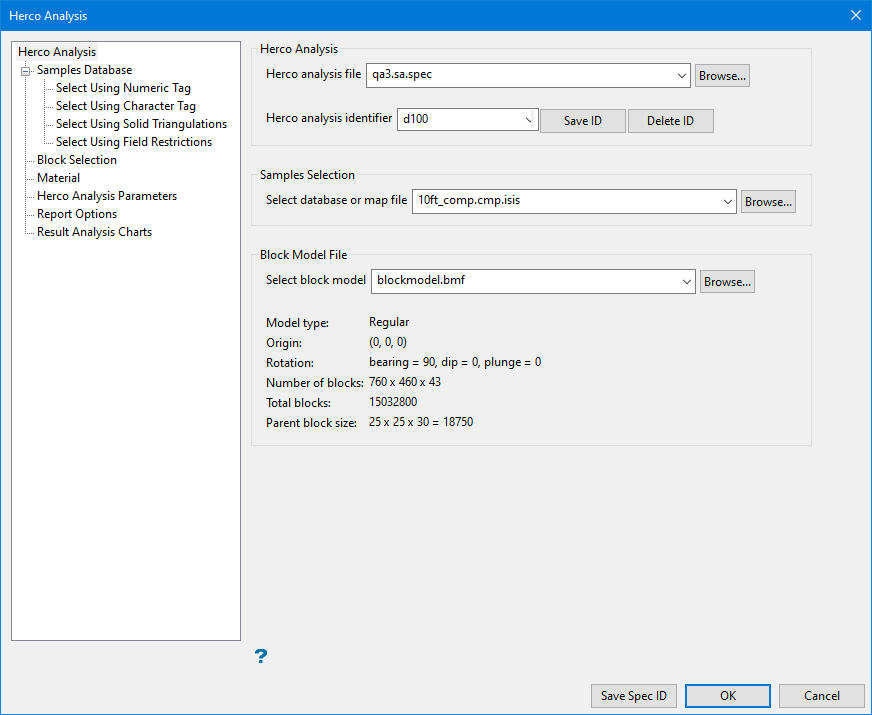Close the Herco Analysis dialog window
Screen dimensions: 872x715
pos(855,15)
